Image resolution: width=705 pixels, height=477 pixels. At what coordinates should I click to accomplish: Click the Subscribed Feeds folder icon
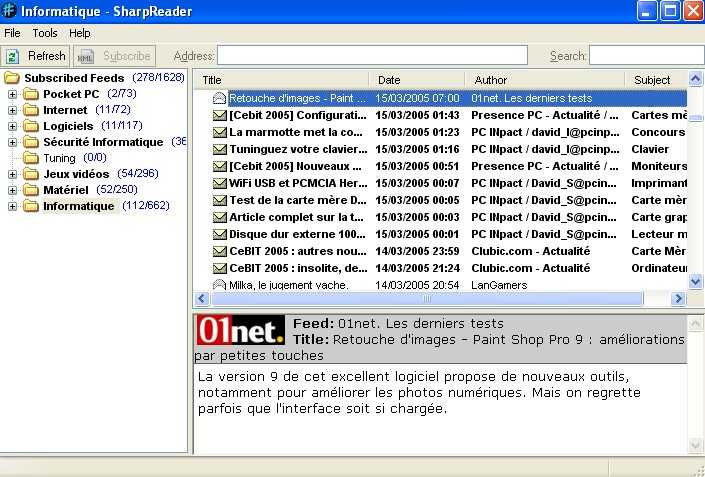tap(12, 78)
